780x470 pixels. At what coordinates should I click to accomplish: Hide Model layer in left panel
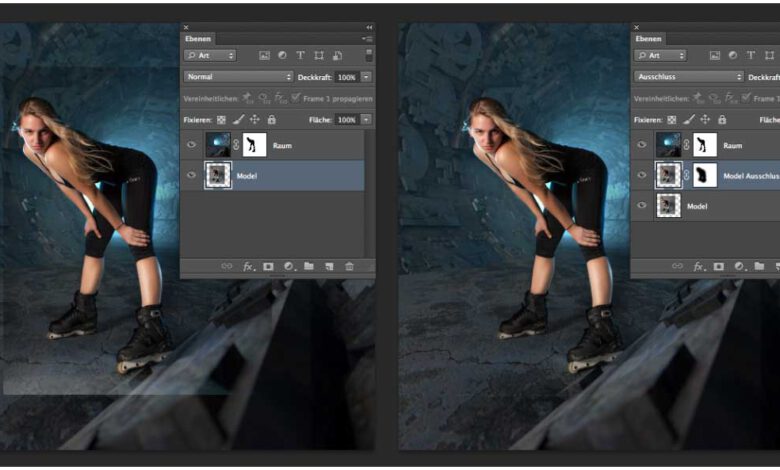pos(192,175)
